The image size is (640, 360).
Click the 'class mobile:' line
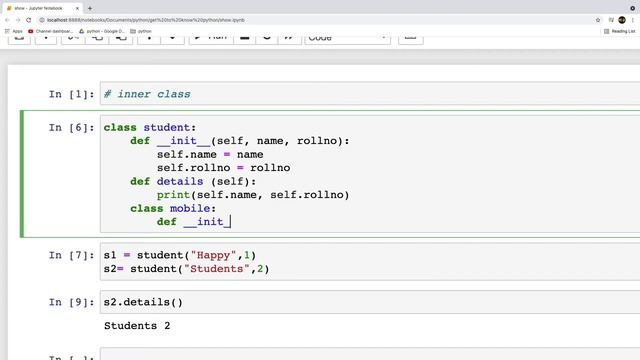pyautogui.click(x=173, y=208)
